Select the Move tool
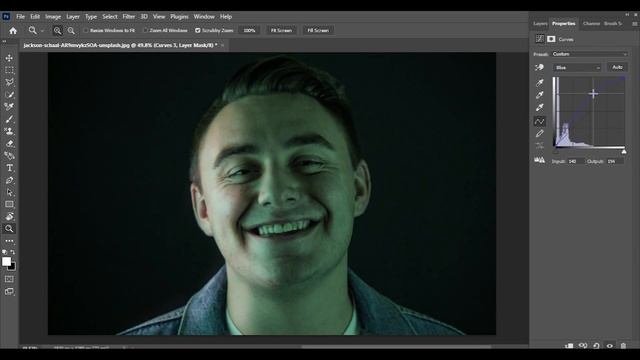 pyautogui.click(x=9, y=58)
